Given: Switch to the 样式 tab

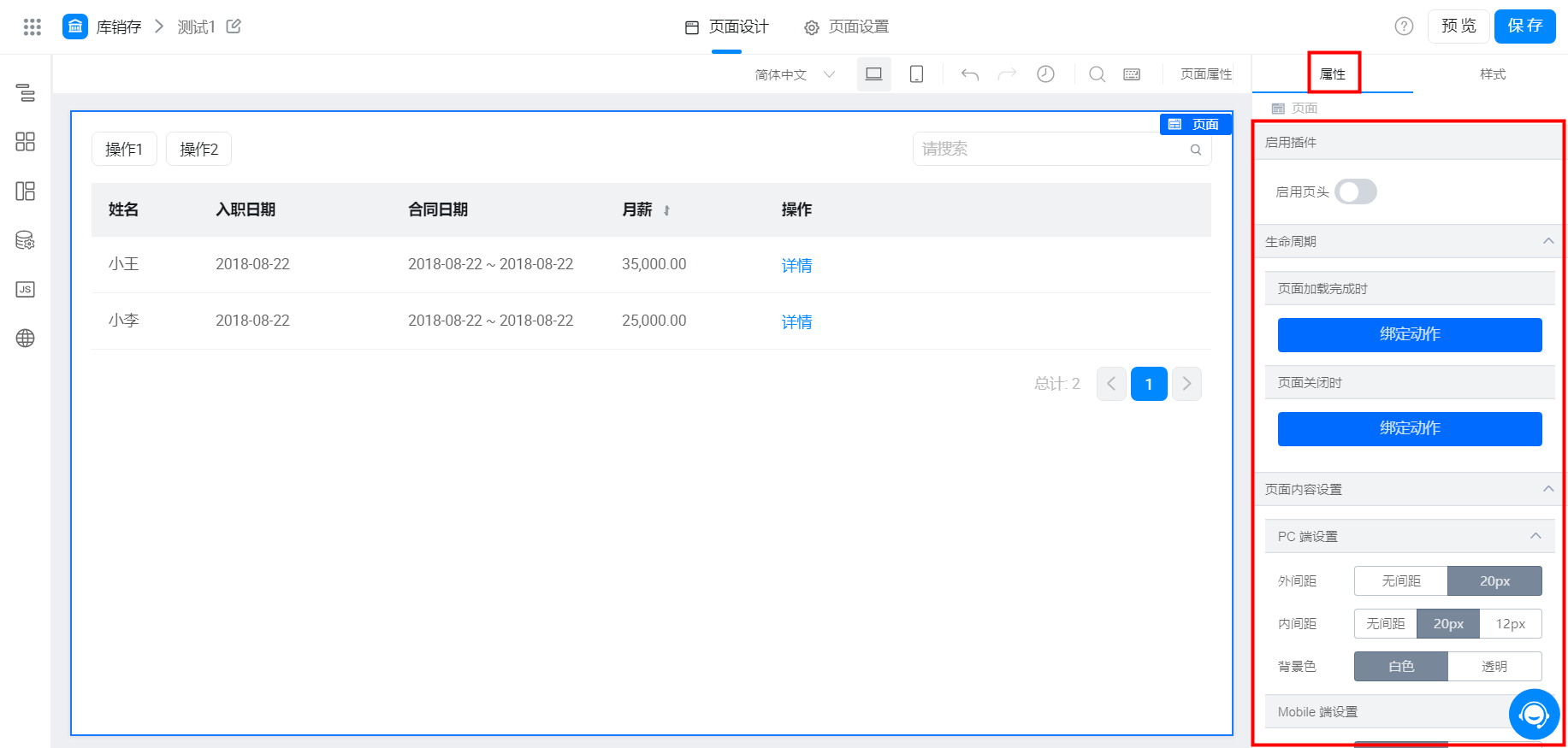Looking at the screenshot, I should pyautogui.click(x=1492, y=74).
